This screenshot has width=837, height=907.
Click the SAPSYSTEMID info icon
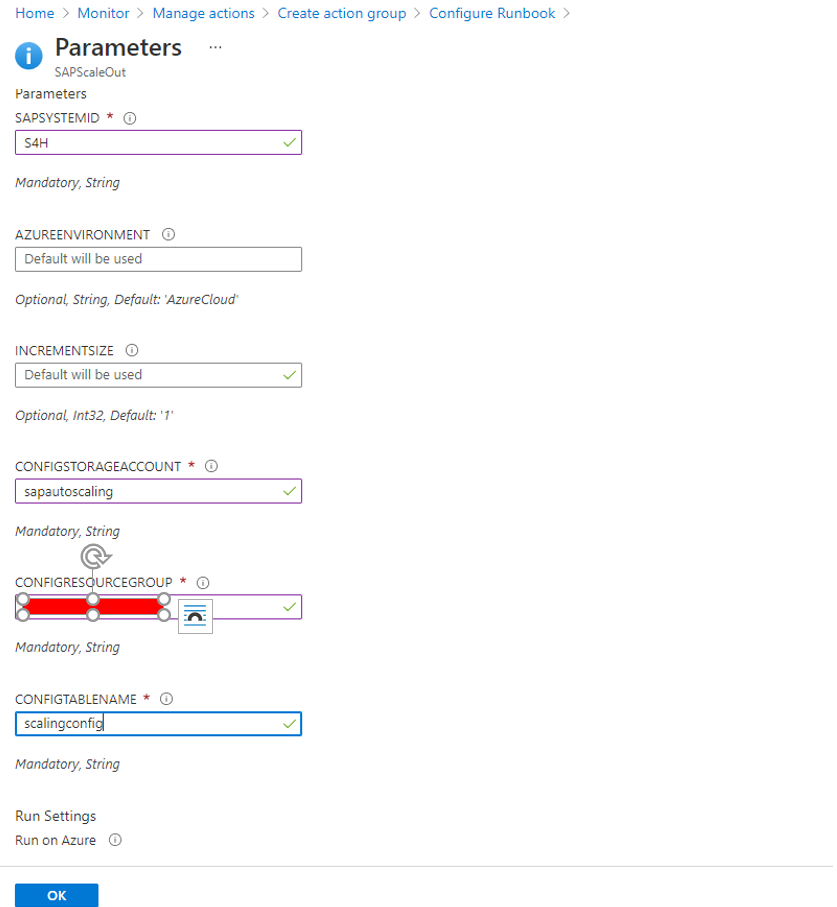[130, 119]
